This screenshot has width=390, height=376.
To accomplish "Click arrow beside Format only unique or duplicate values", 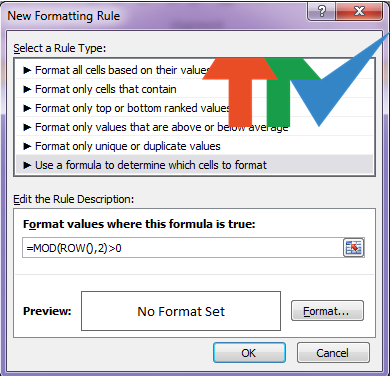I will tap(27, 146).
